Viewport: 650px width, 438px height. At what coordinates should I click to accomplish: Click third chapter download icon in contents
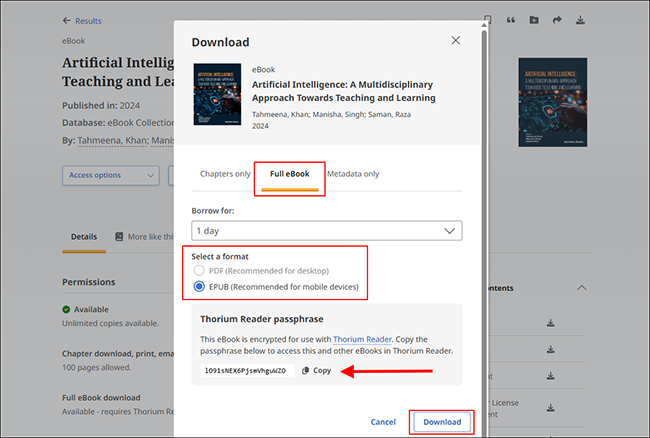coord(551,376)
